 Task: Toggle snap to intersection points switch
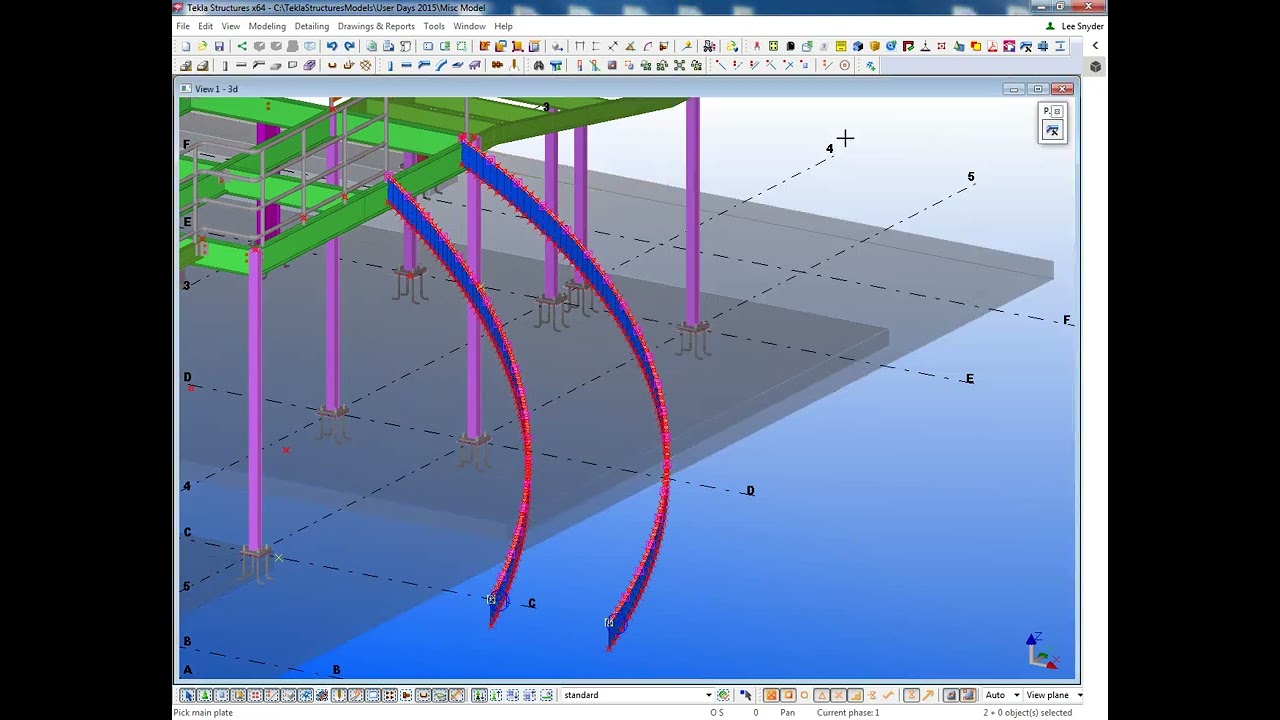point(838,695)
